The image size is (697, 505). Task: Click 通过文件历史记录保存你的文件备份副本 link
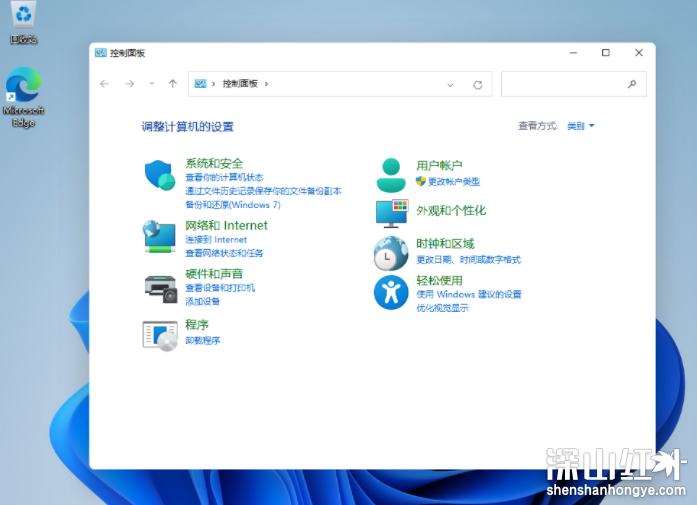(x=263, y=191)
